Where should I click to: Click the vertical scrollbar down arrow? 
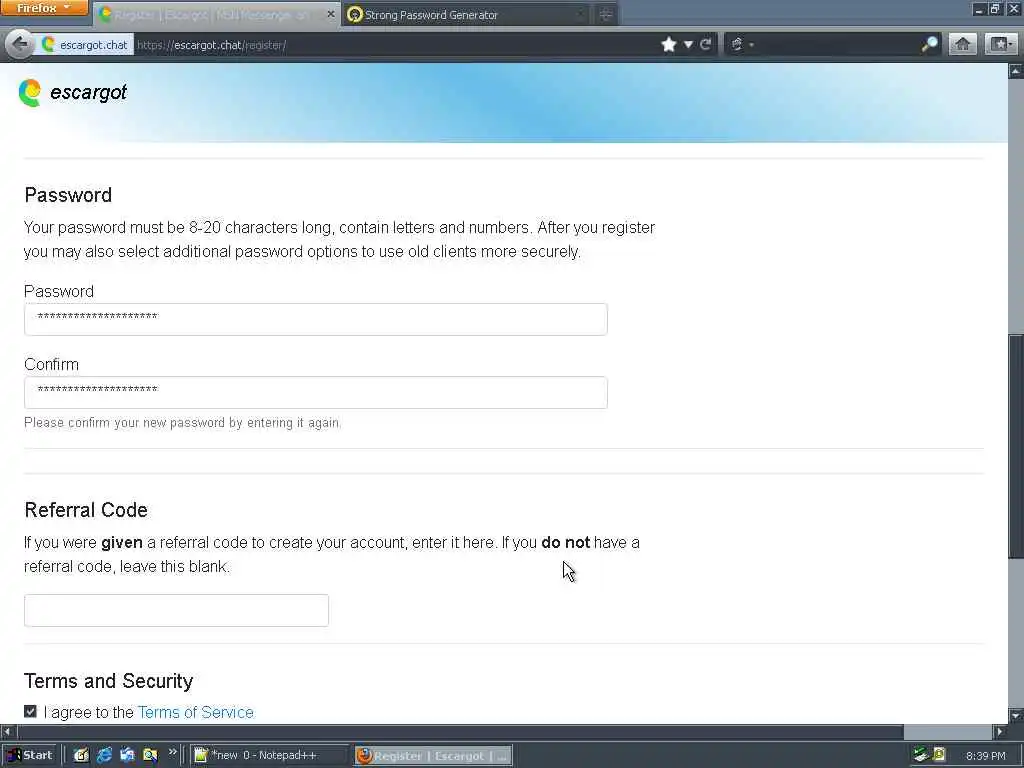click(1016, 715)
